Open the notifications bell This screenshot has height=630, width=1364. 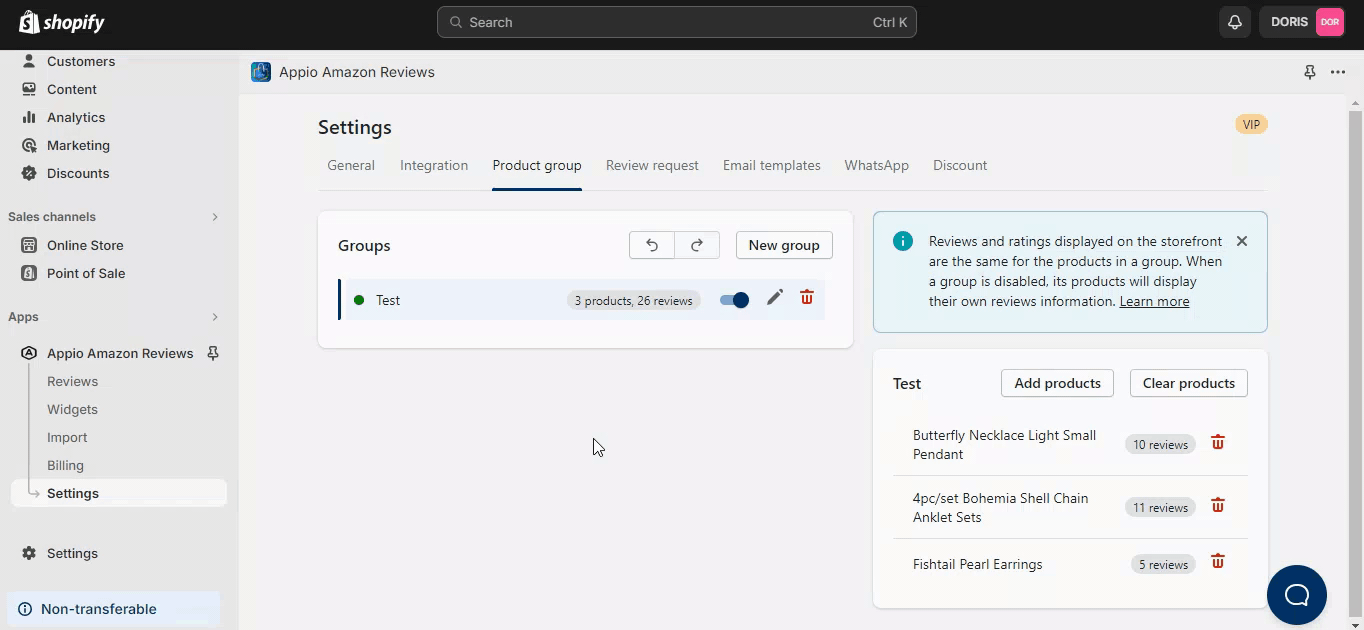1235,22
